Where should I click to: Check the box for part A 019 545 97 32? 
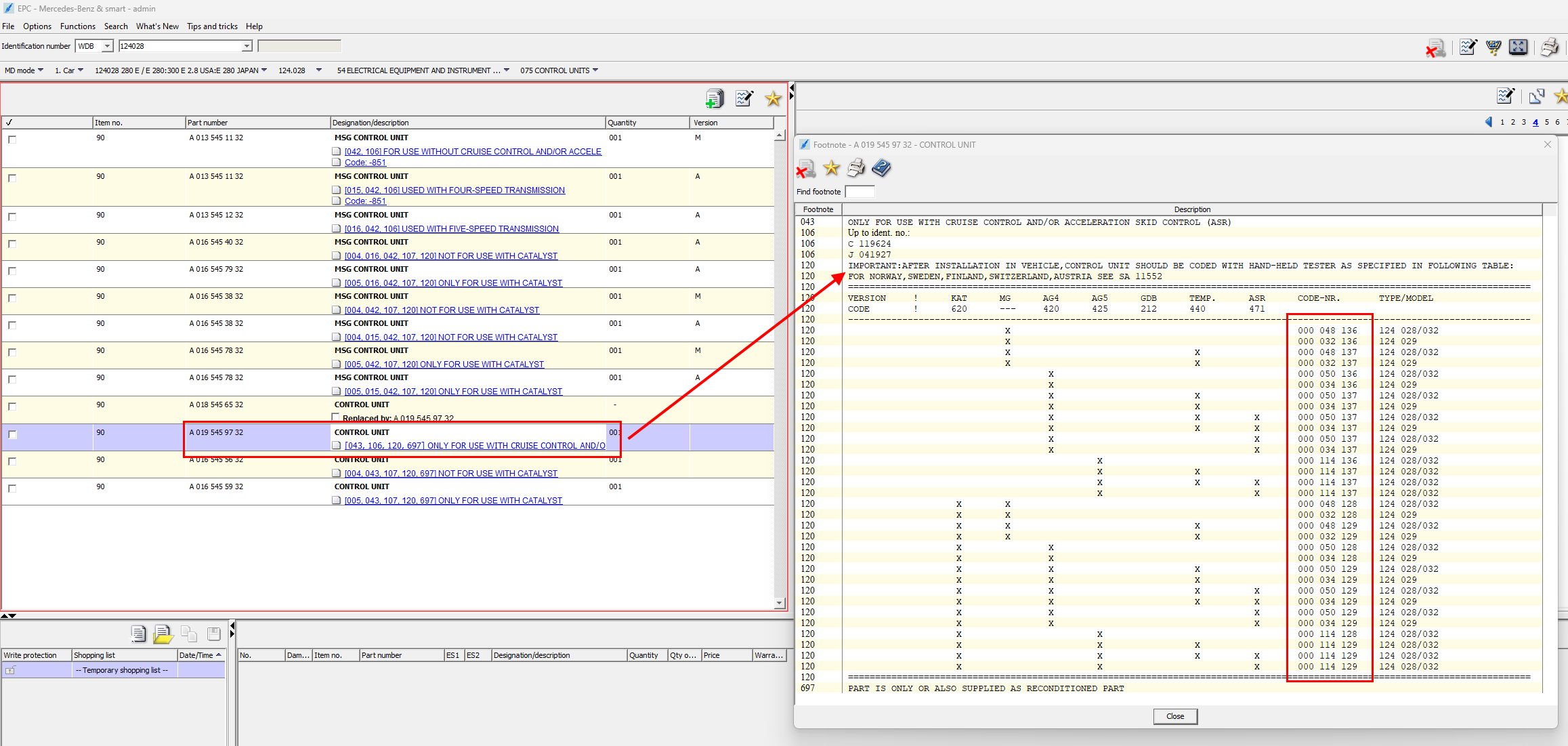[x=12, y=434]
